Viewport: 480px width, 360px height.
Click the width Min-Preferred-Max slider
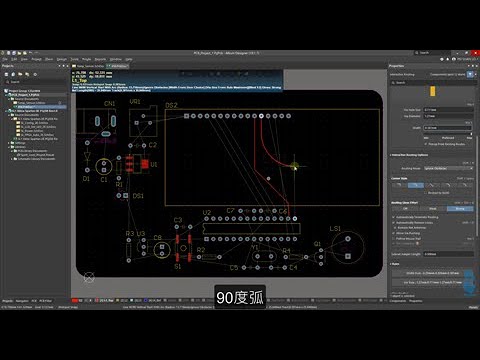pos(448,133)
